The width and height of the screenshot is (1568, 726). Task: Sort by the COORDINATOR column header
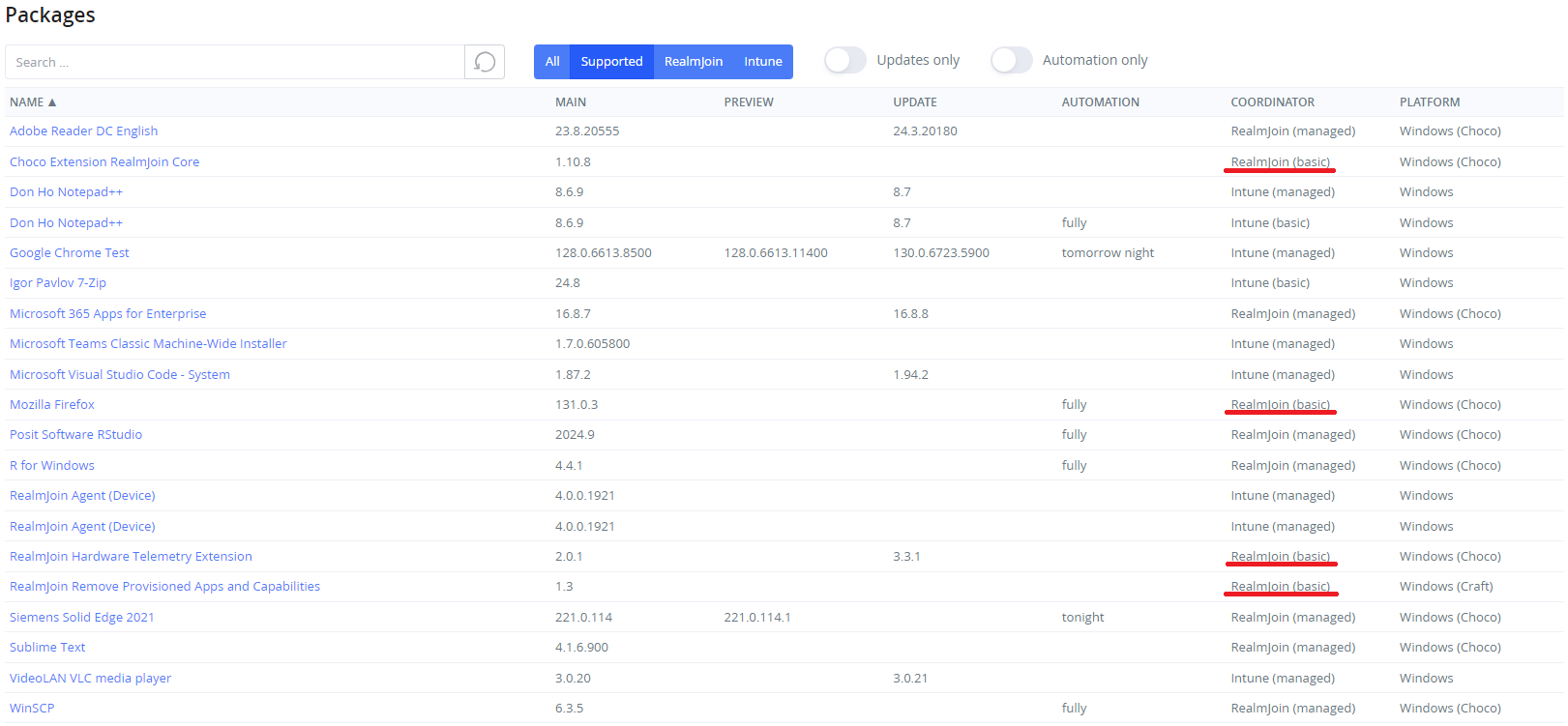click(x=1272, y=102)
